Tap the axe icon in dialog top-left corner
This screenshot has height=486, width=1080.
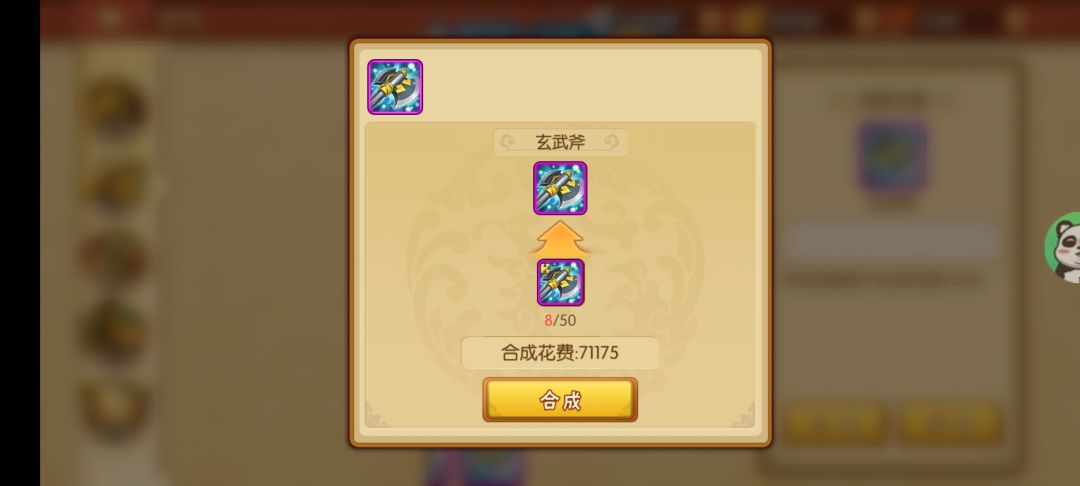pos(395,87)
